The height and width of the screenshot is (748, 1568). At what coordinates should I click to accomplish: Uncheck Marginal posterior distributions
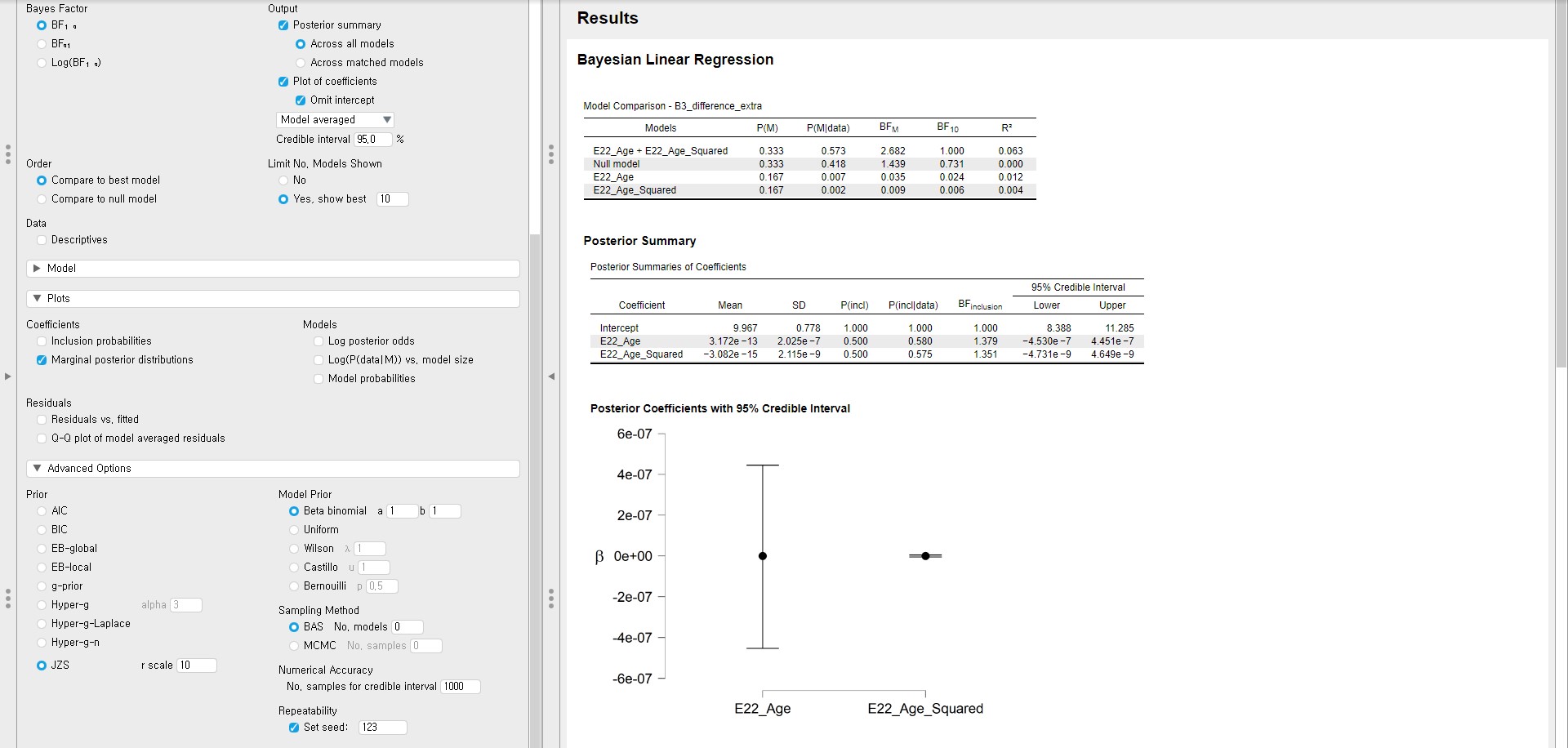click(x=42, y=360)
